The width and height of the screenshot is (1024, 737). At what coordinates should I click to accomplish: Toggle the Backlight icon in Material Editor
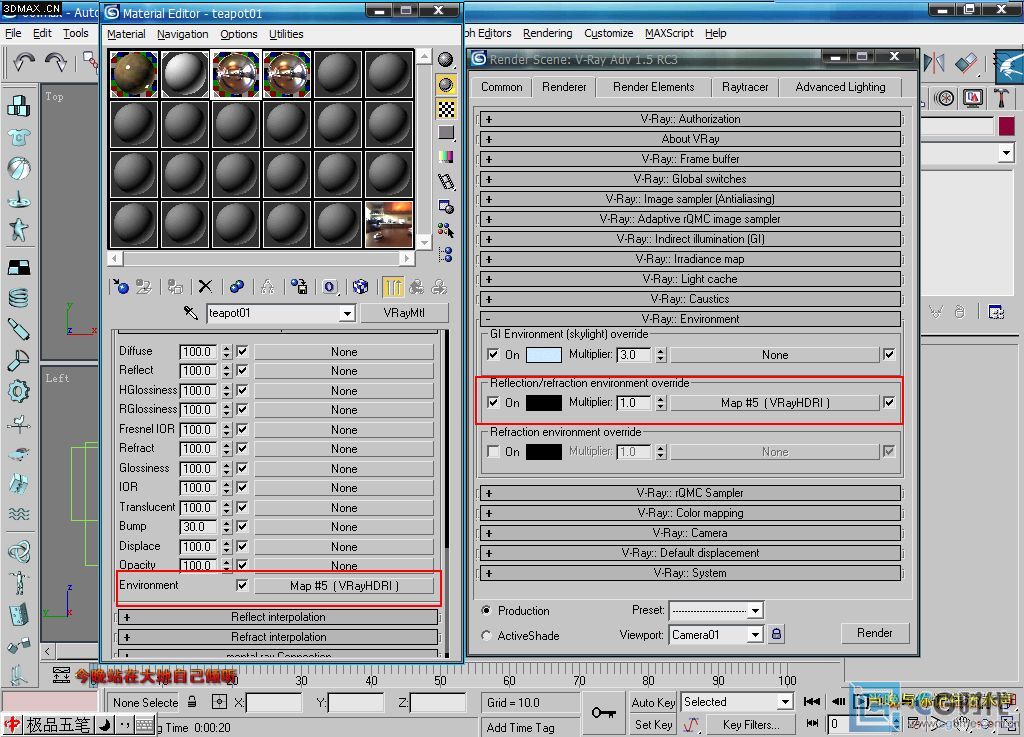446,85
